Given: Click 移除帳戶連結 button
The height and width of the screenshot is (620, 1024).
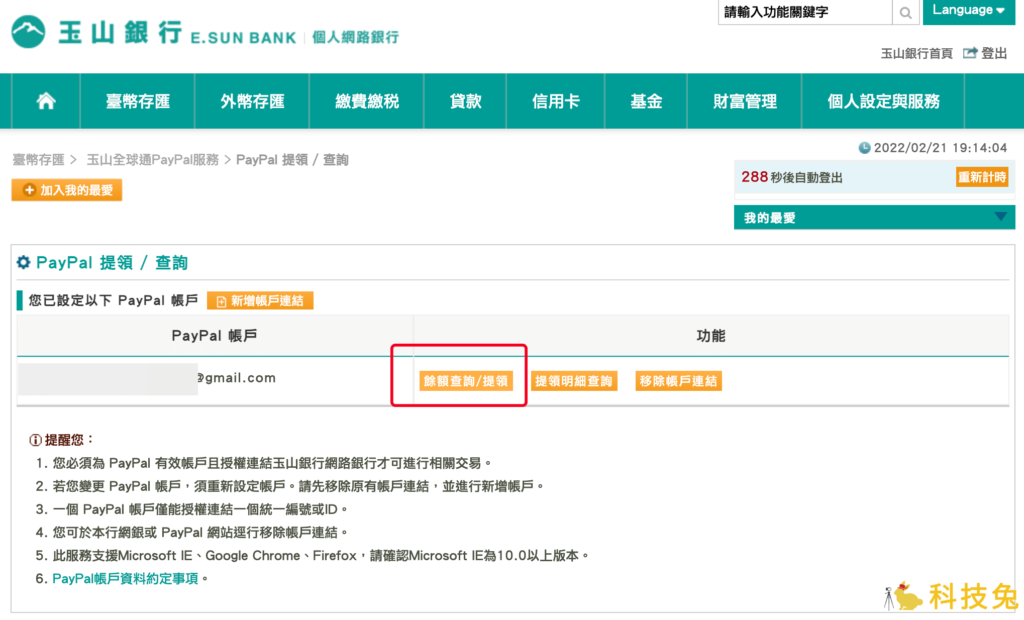Looking at the screenshot, I should pos(679,381).
